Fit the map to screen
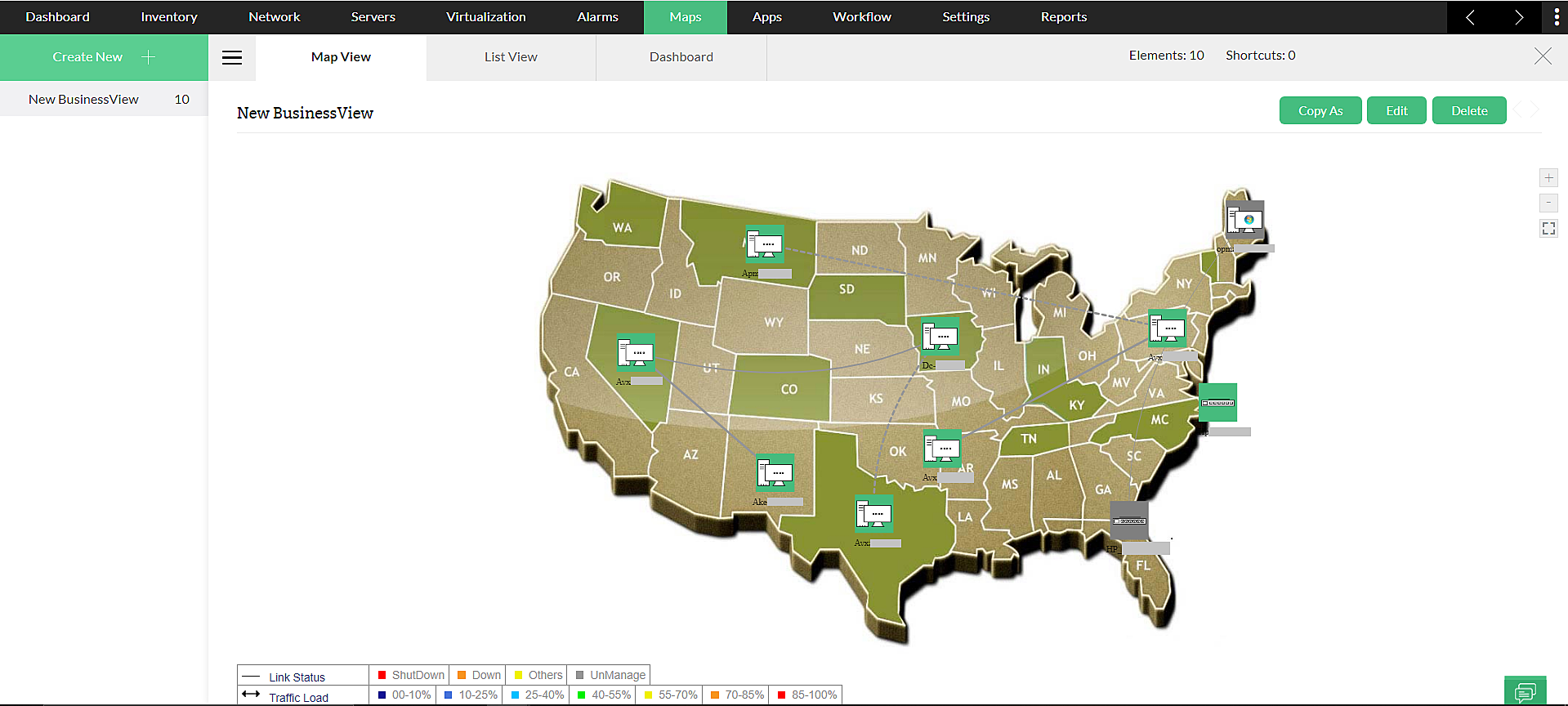This screenshot has height=706, width=1568. 1548,229
